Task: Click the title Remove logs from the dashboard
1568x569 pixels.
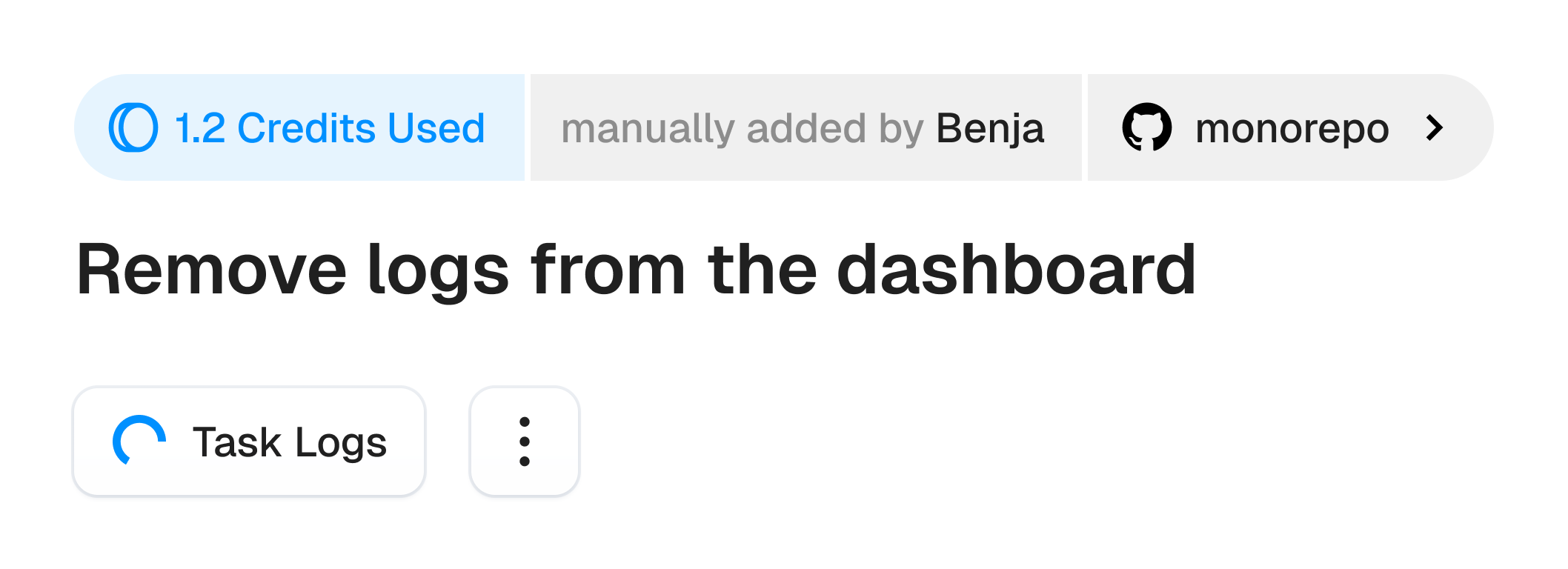Action: [x=636, y=271]
